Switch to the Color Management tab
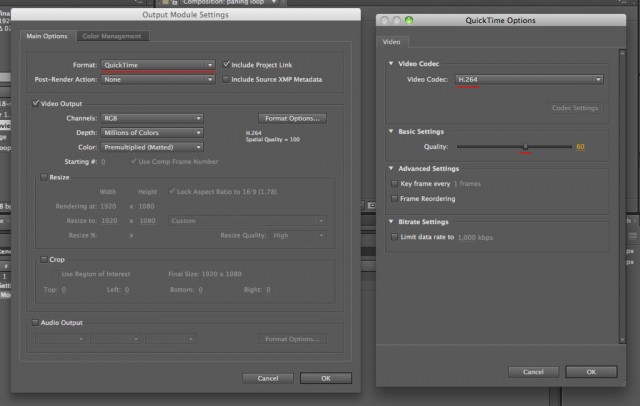The image size is (640, 406). (x=111, y=36)
